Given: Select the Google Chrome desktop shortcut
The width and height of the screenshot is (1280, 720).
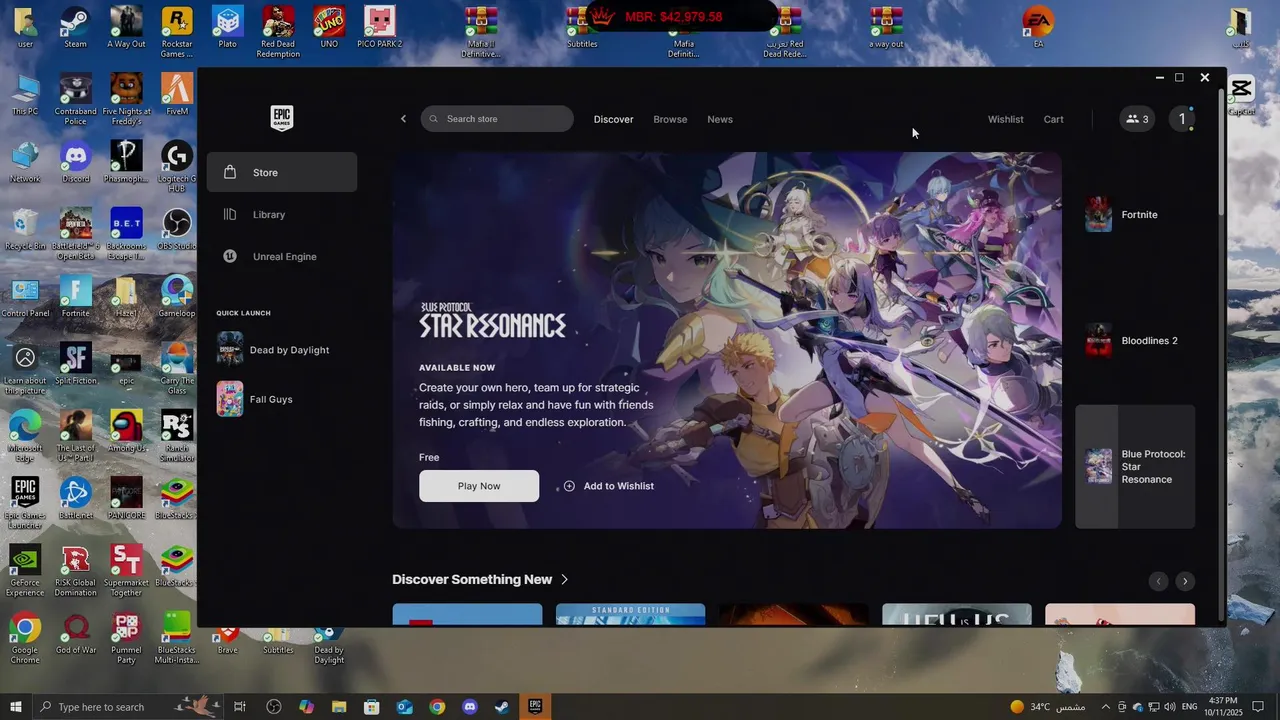Looking at the screenshot, I should [25, 637].
